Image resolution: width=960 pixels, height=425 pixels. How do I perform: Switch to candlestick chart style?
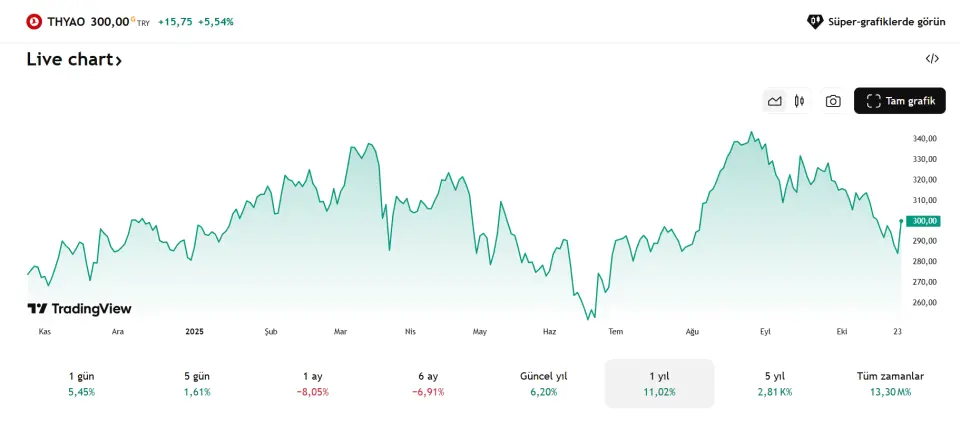tap(799, 101)
